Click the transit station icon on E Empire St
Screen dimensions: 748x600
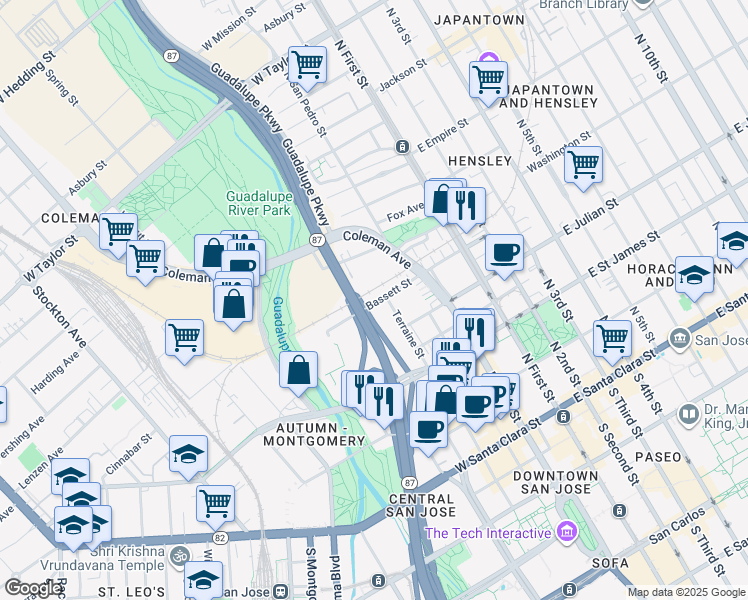click(x=403, y=146)
